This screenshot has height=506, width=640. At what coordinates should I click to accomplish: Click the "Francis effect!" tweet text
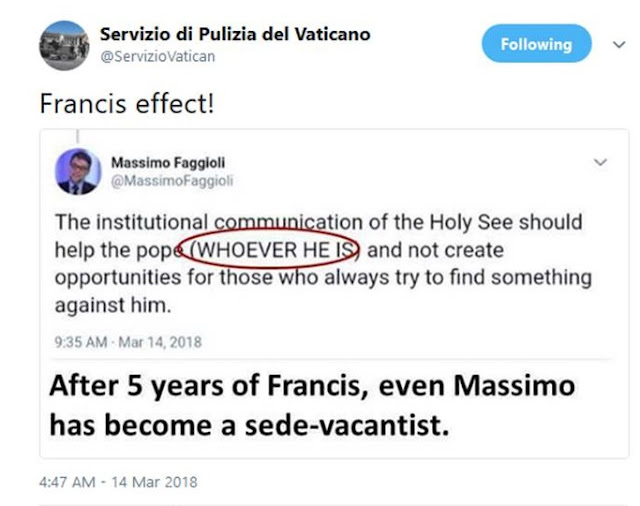point(126,102)
